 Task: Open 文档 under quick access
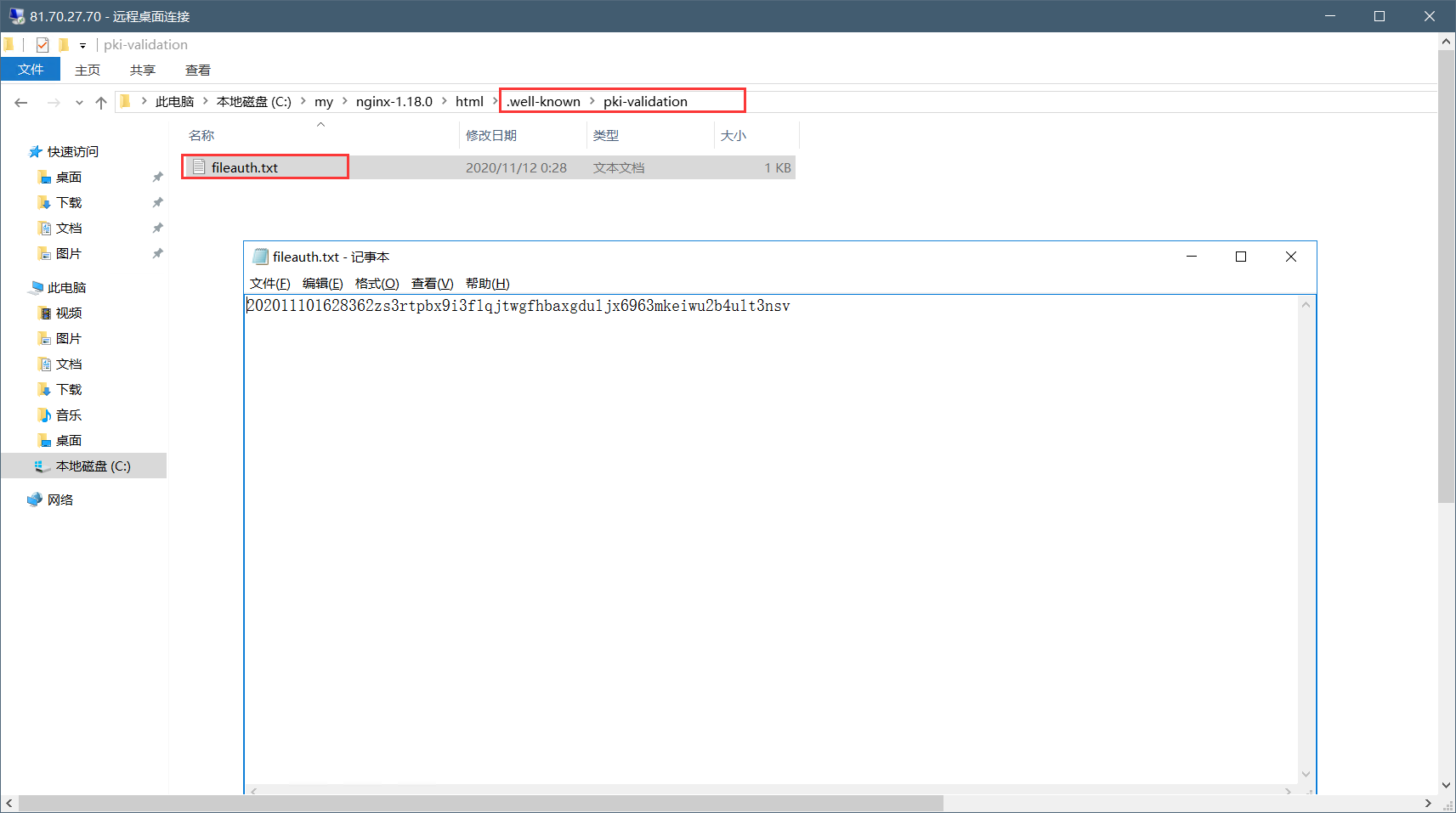(x=68, y=228)
